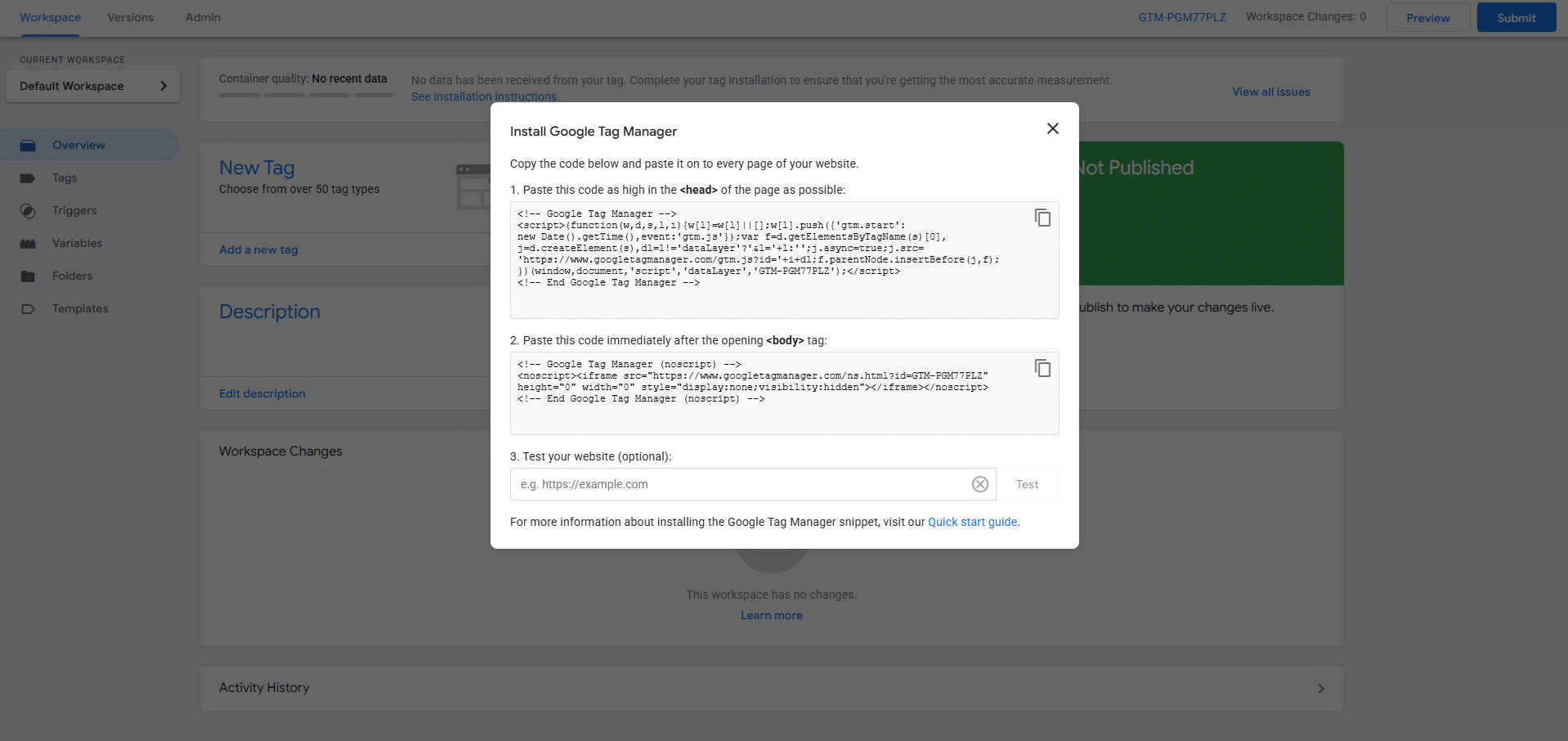
Task: Submit the workspace changes
Action: click(x=1515, y=17)
